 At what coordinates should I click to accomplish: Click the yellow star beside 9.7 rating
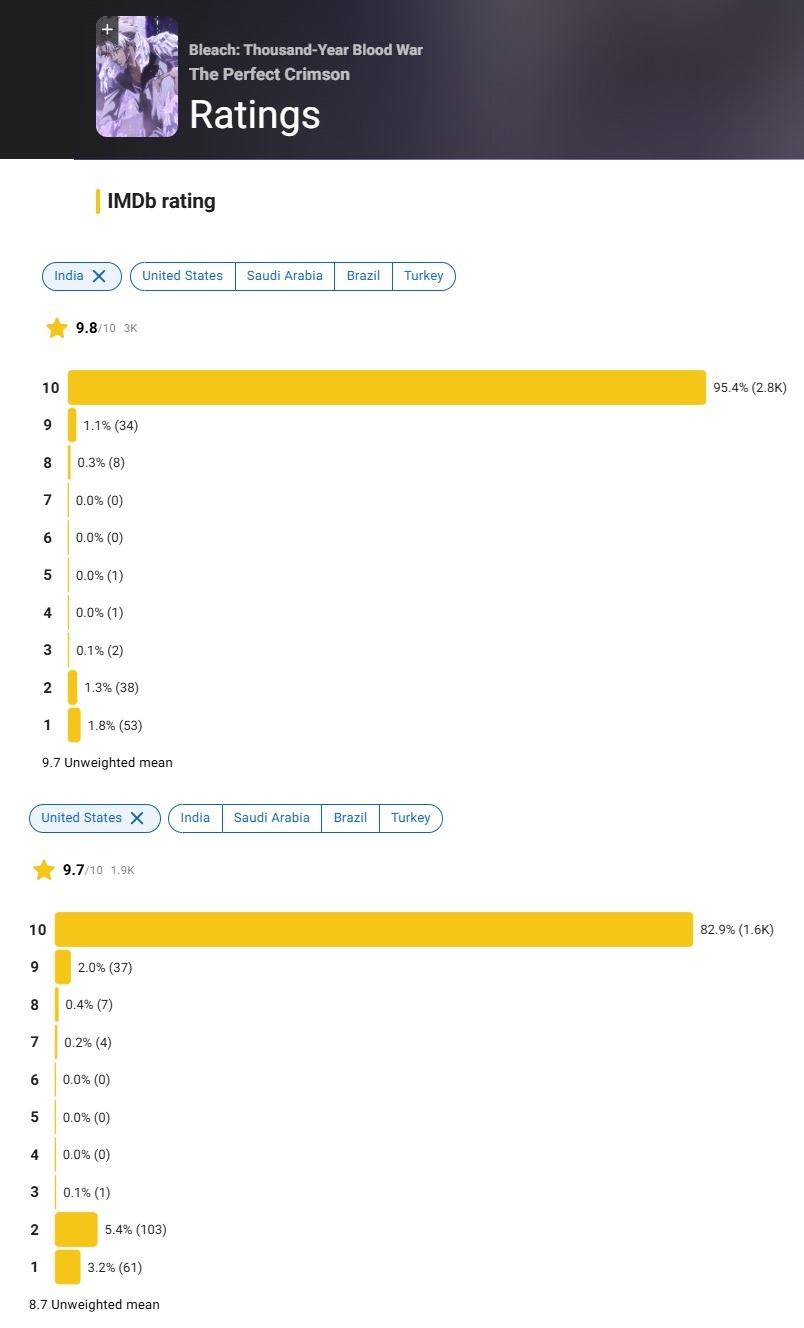[x=44, y=870]
